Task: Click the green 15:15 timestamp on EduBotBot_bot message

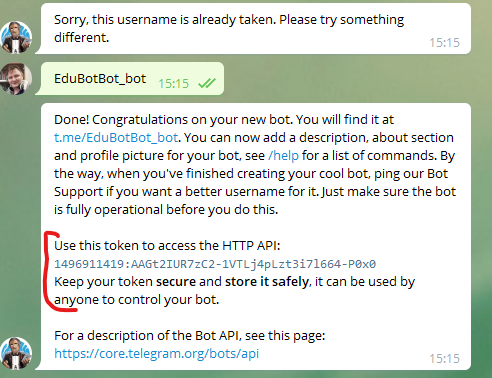Action: [173, 83]
